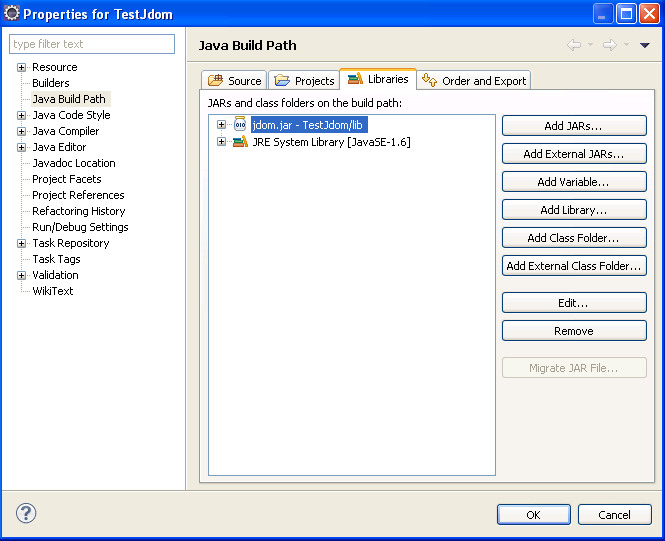Select Resource in the properties tree
The height and width of the screenshot is (541, 665).
click(x=55, y=67)
